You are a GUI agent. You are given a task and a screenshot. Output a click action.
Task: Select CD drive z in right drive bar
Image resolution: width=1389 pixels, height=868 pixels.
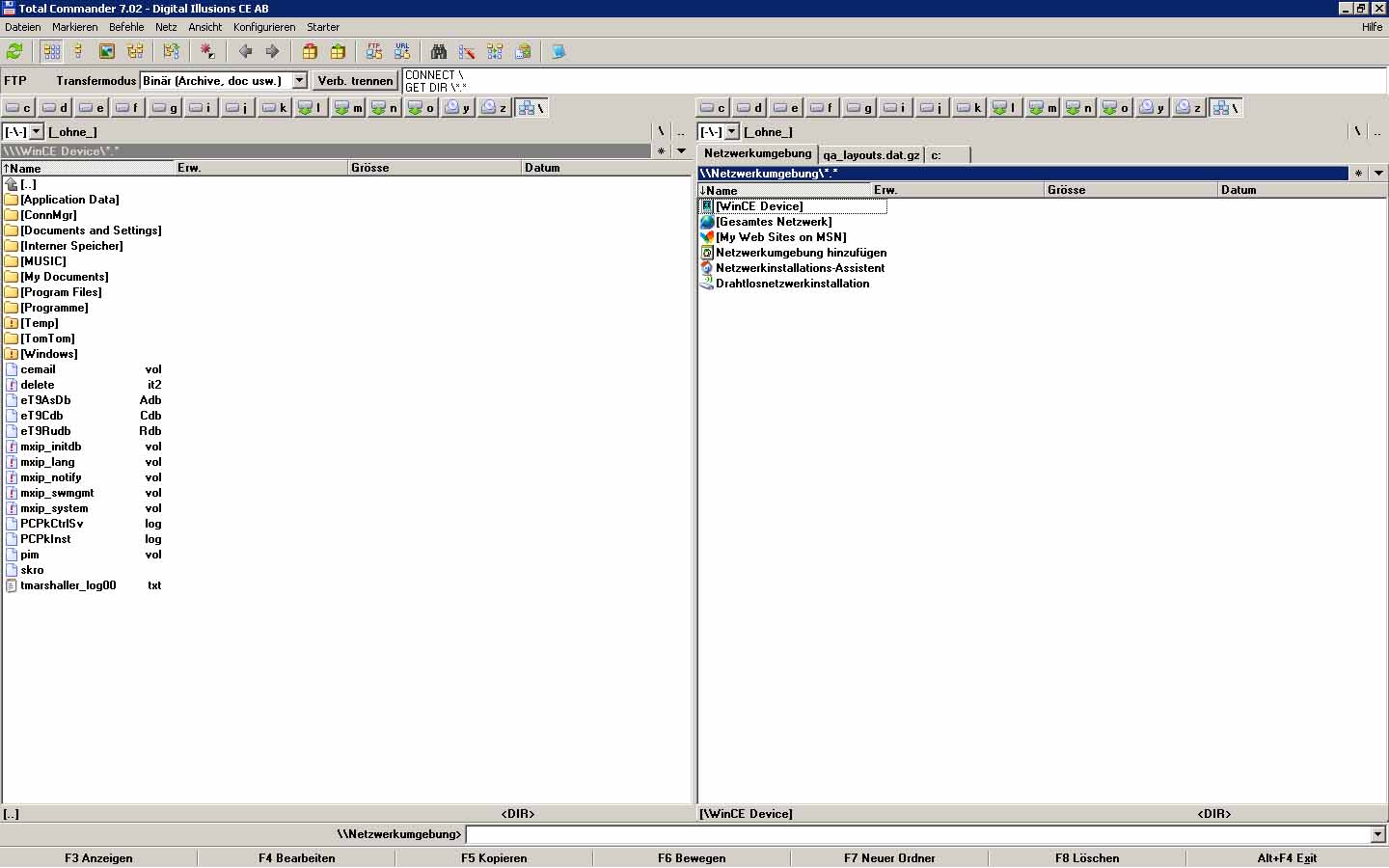click(1189, 107)
